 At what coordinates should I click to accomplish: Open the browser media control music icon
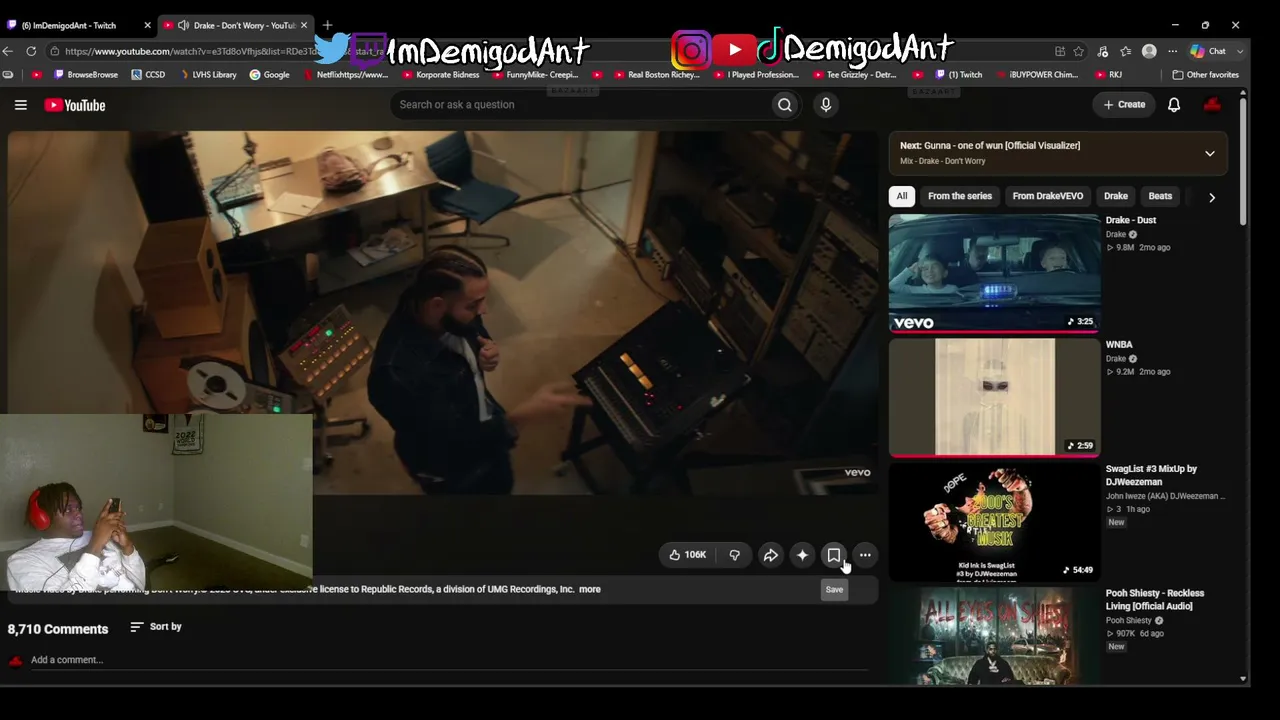pos(1102,51)
